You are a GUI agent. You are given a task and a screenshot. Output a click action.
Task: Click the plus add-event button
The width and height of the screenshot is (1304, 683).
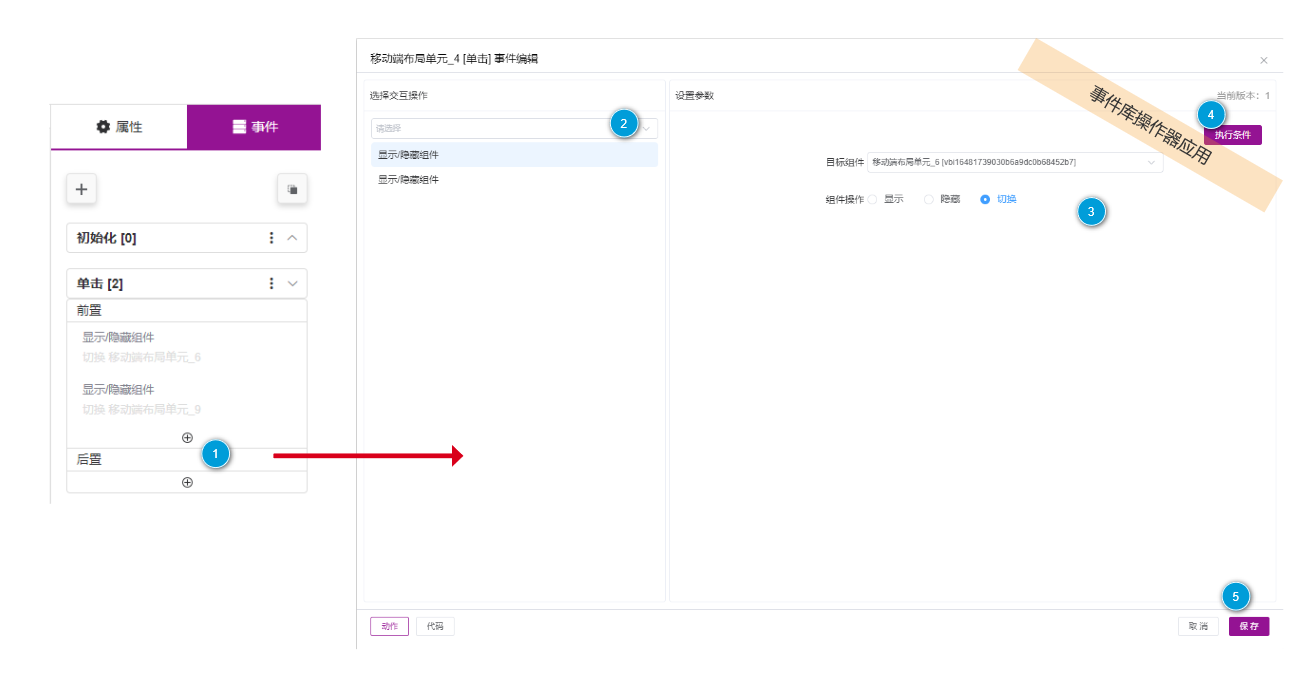[x=81, y=189]
